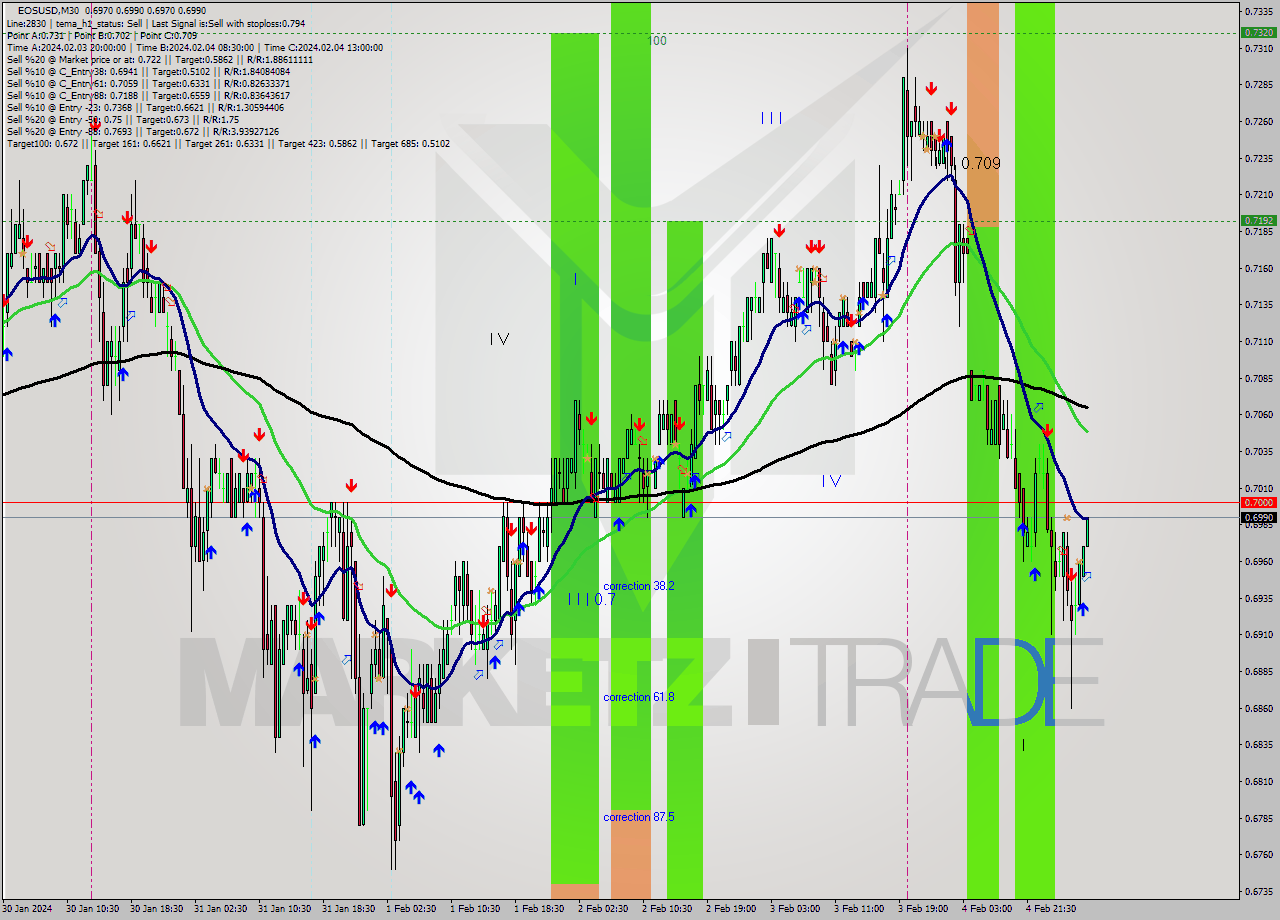Click the '1 Feb 18:30' time label

539,909
